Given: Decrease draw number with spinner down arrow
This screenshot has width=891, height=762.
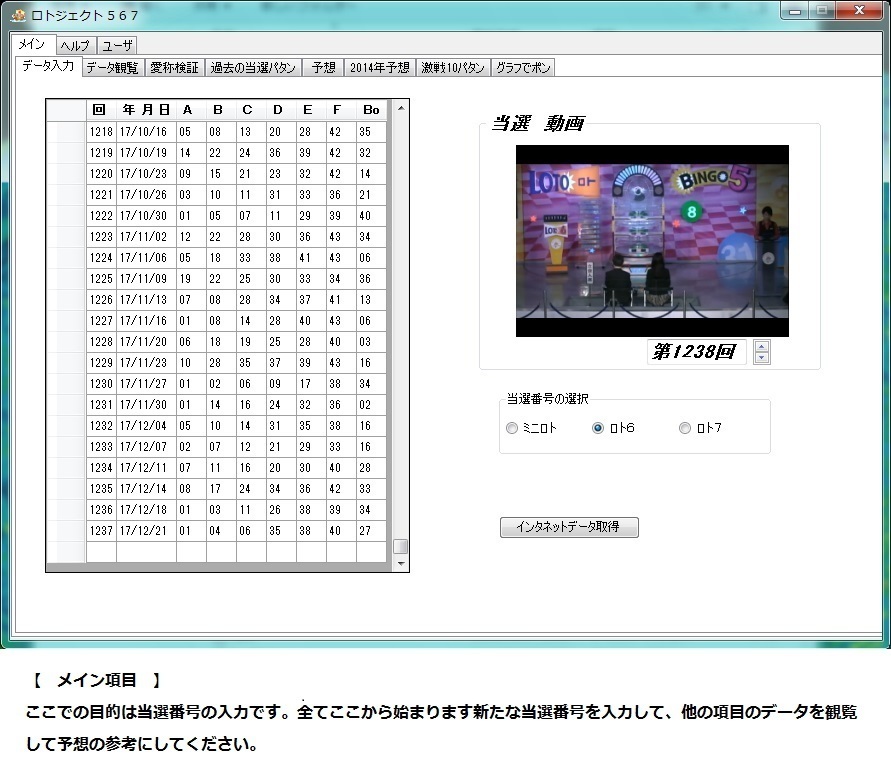Looking at the screenshot, I should pyautogui.click(x=761, y=357).
